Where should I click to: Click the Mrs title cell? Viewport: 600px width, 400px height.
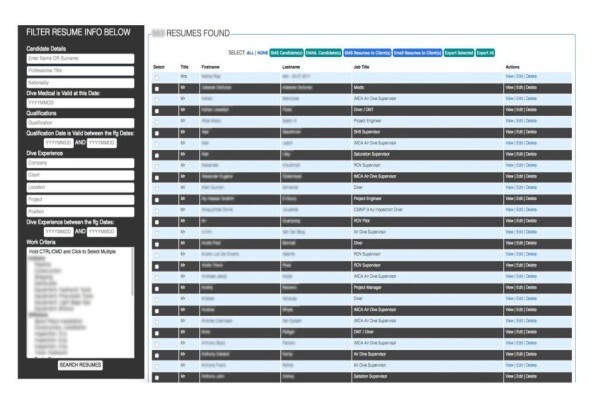(184, 77)
